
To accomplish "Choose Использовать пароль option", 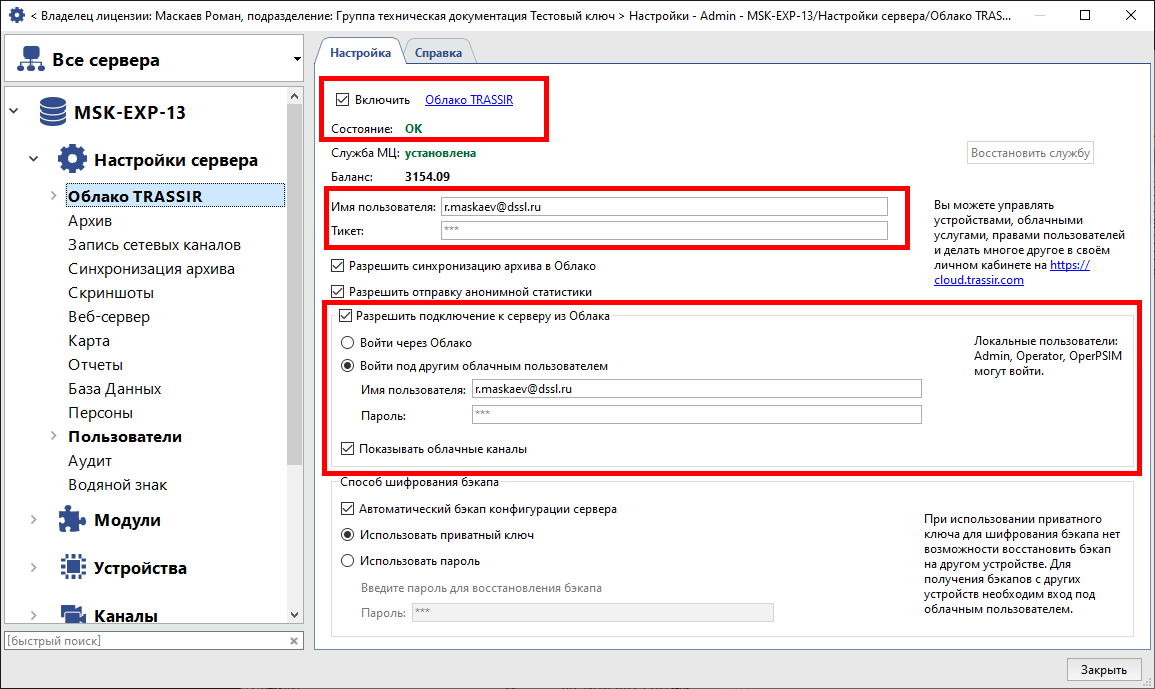I will 348,561.
